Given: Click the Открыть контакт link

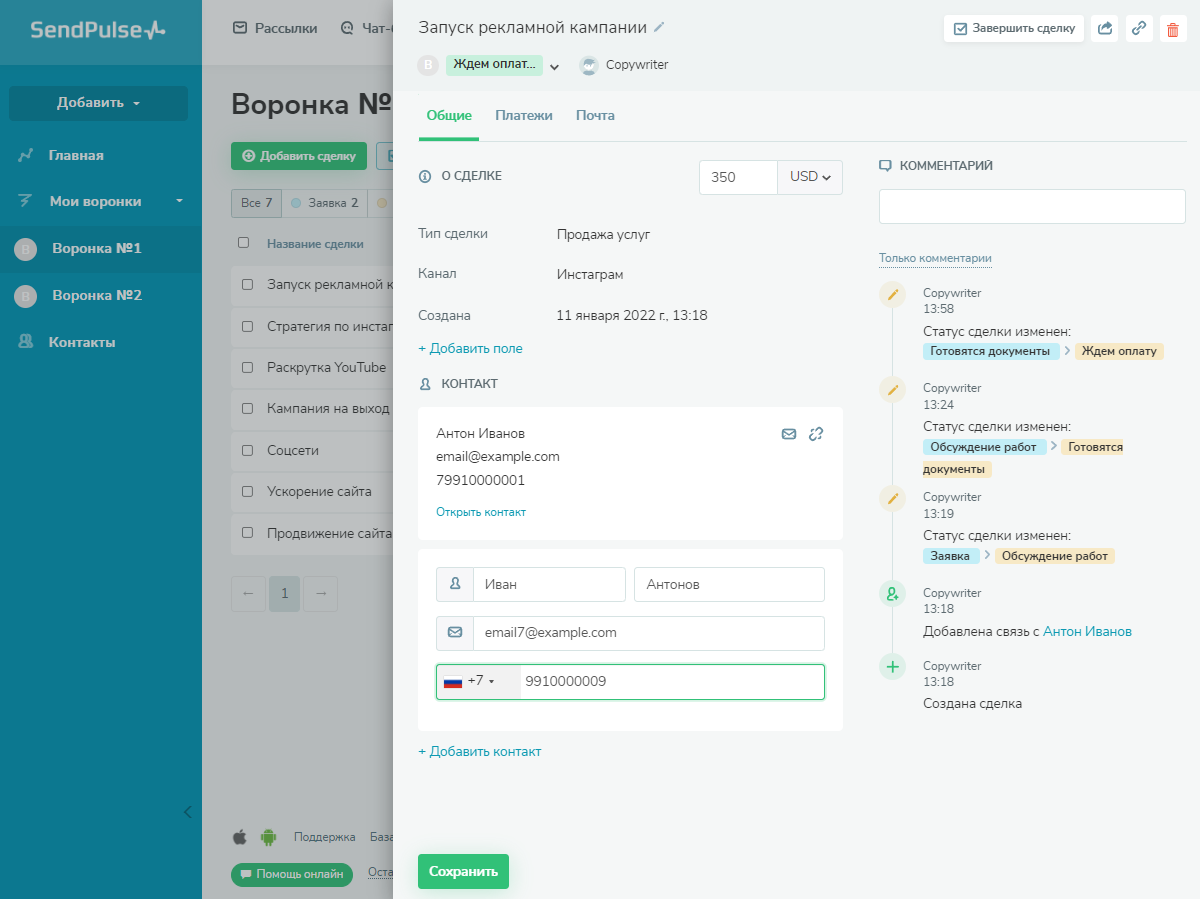Looking at the screenshot, I should (x=480, y=512).
